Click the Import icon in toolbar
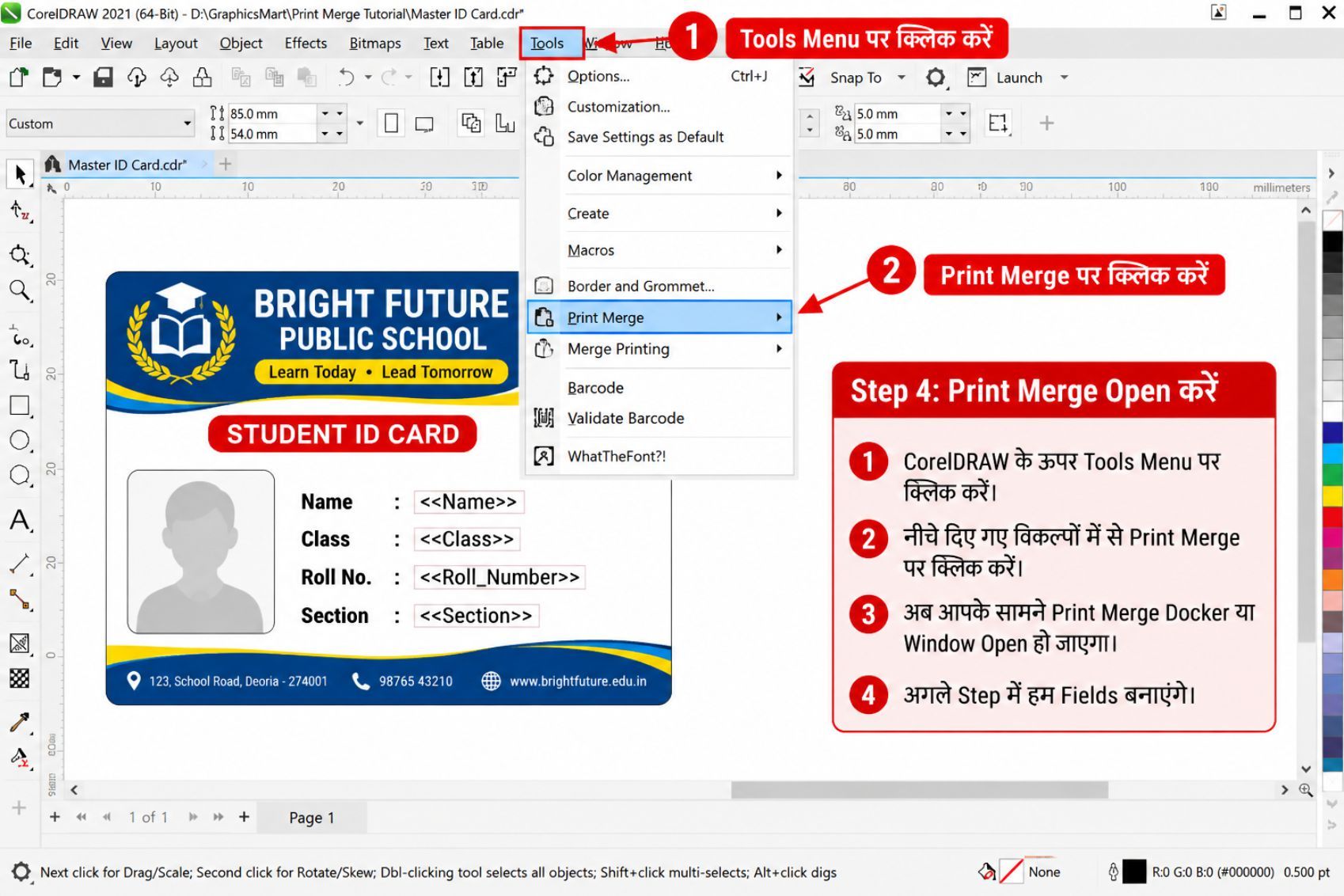 point(440,77)
